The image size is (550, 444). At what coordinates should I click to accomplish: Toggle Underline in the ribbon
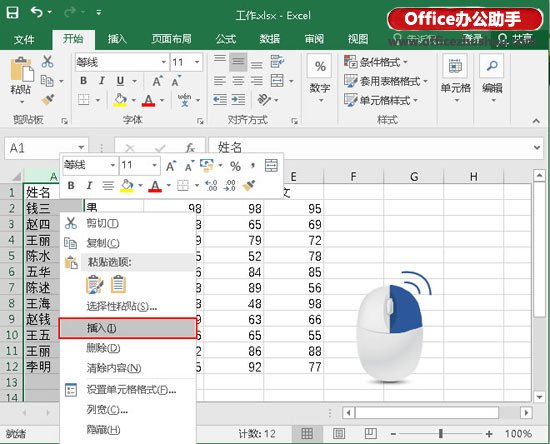point(120,81)
